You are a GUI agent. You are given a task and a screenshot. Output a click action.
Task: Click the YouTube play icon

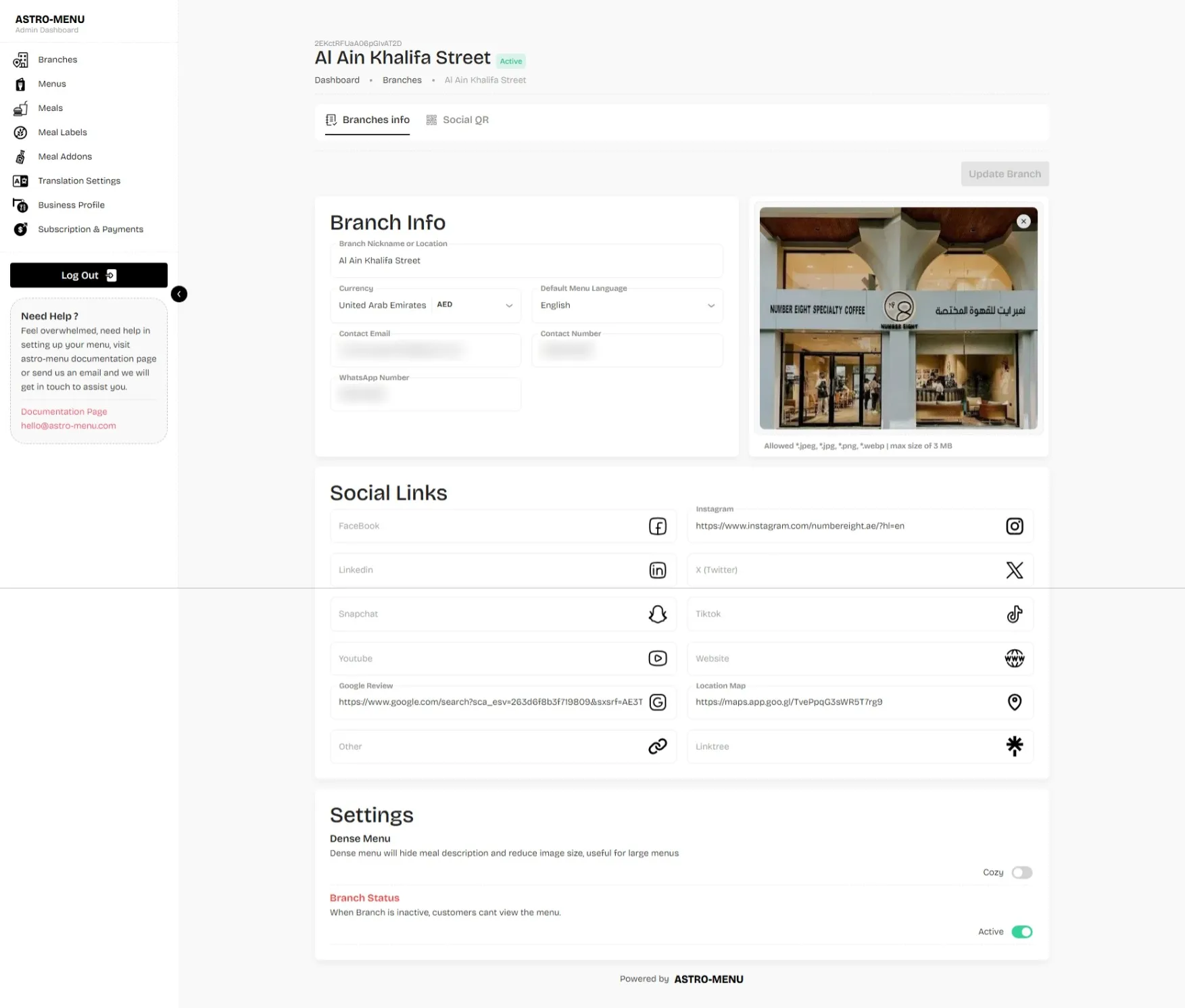[x=658, y=658]
